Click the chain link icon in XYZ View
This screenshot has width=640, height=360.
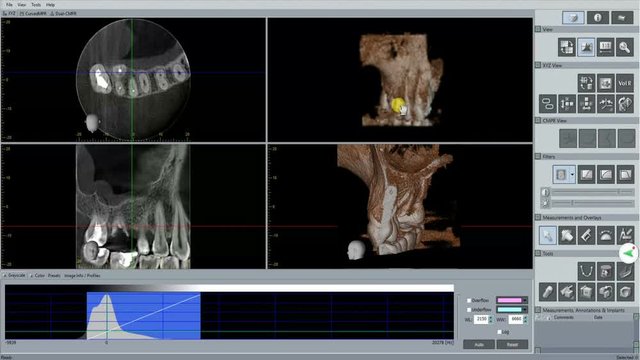548,103
